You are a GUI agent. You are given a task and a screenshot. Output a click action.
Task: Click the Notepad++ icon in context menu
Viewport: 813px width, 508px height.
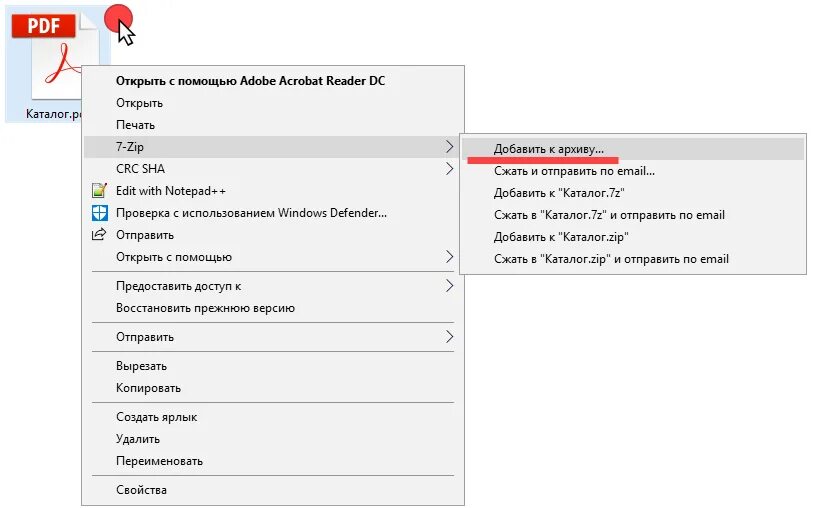99,191
